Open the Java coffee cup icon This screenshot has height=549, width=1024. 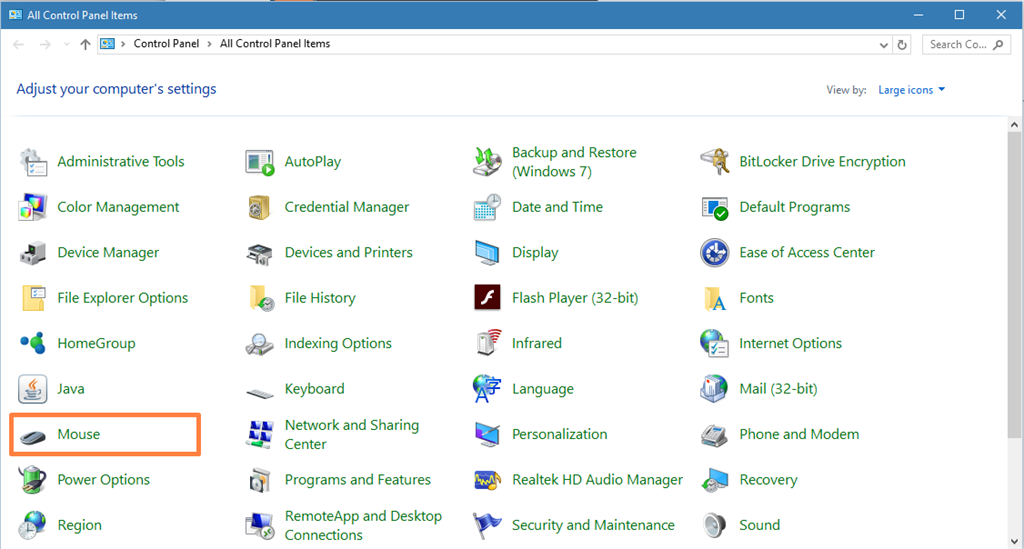pyautogui.click(x=33, y=389)
